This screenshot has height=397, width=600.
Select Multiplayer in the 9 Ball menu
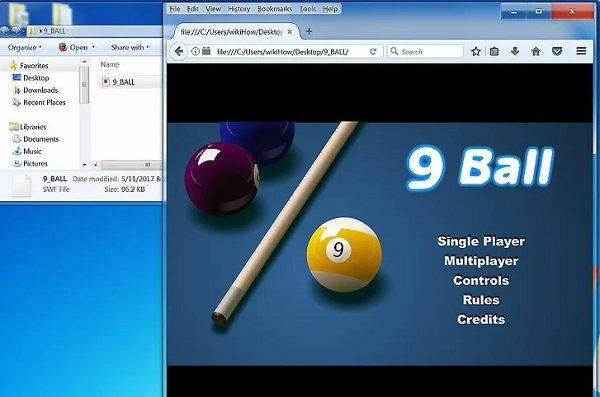pos(481,261)
